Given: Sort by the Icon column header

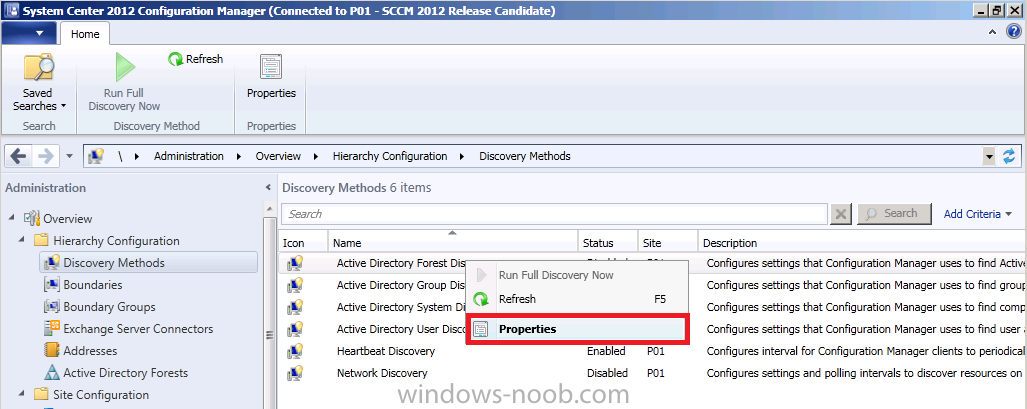Looking at the screenshot, I should 303,243.
